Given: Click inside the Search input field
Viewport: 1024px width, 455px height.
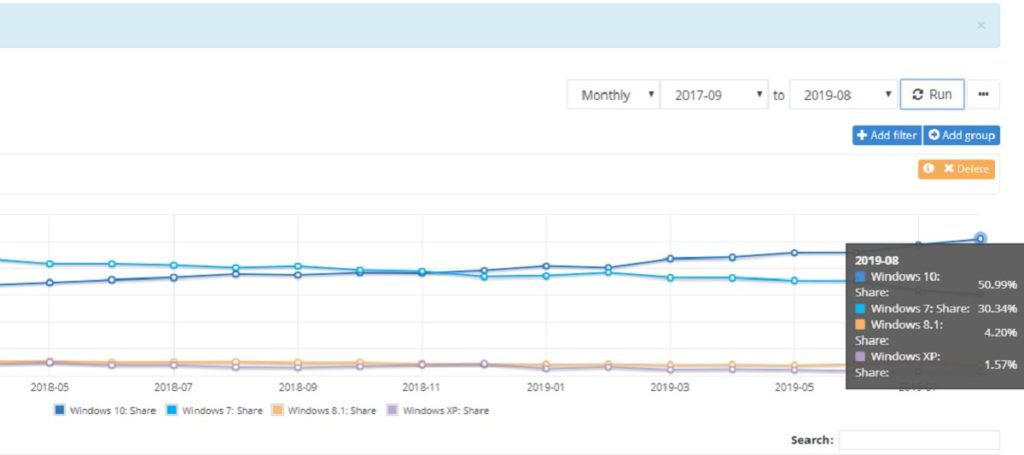Looking at the screenshot, I should point(919,440).
